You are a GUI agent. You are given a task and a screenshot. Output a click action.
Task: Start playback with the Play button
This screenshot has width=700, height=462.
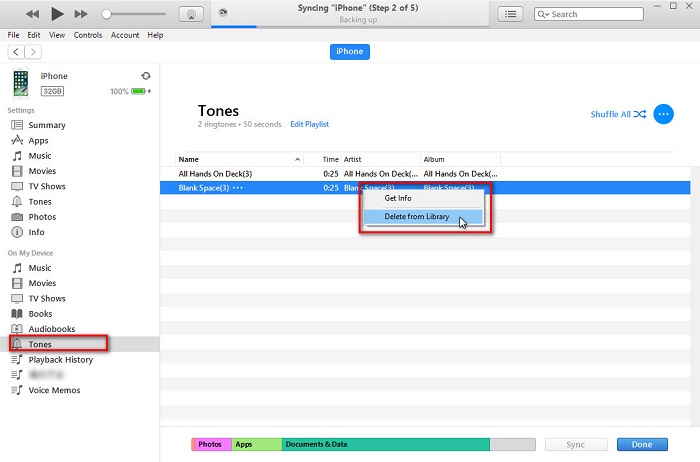(57, 14)
